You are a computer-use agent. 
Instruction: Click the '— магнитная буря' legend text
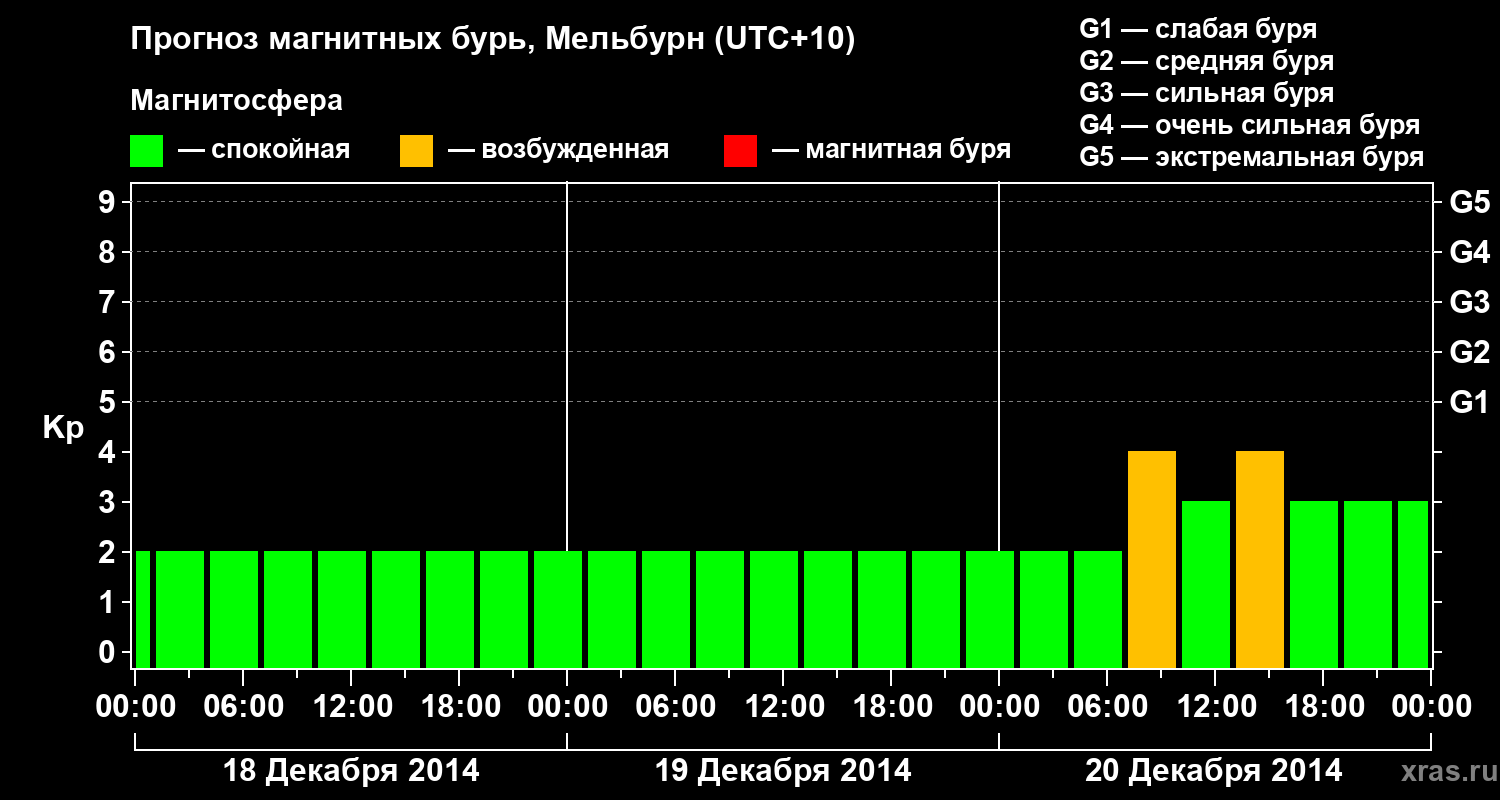pos(892,151)
